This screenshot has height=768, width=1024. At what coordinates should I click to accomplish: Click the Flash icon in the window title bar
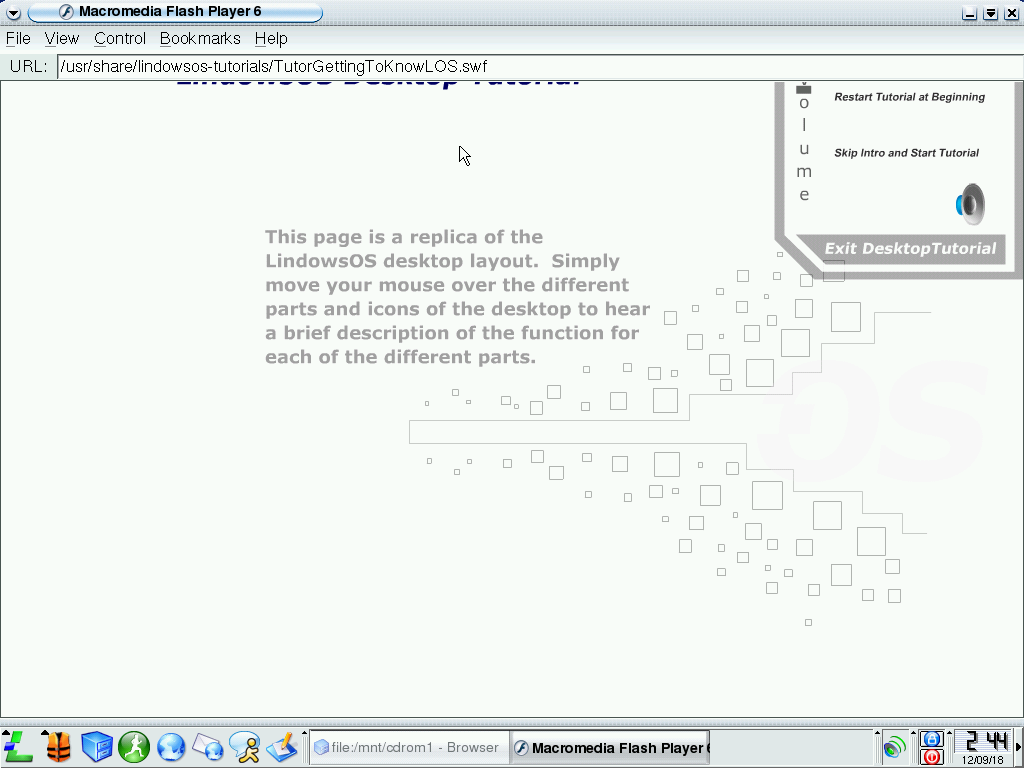click(66, 12)
